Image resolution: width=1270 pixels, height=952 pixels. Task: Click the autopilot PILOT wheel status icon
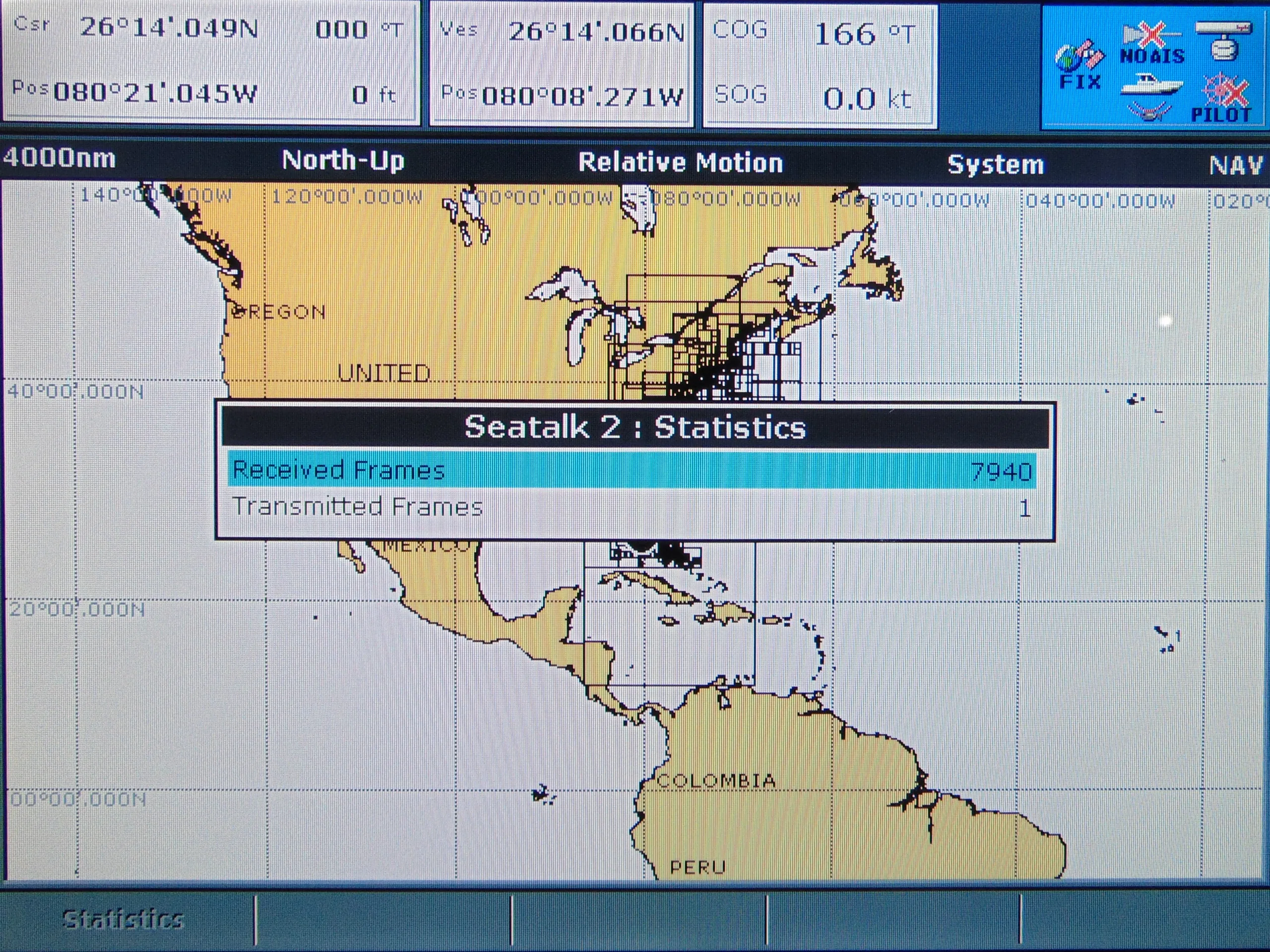click(x=1224, y=98)
